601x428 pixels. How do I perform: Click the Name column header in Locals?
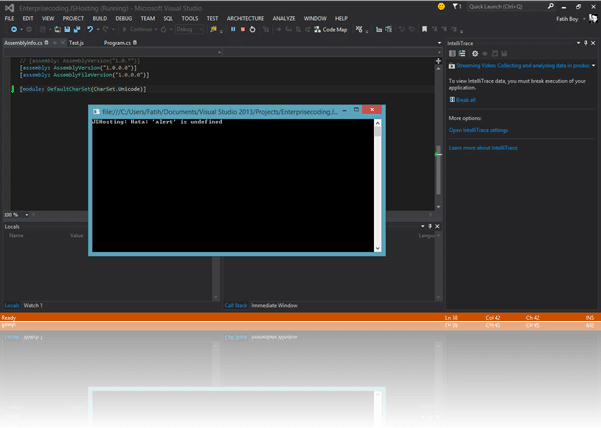tap(16, 235)
